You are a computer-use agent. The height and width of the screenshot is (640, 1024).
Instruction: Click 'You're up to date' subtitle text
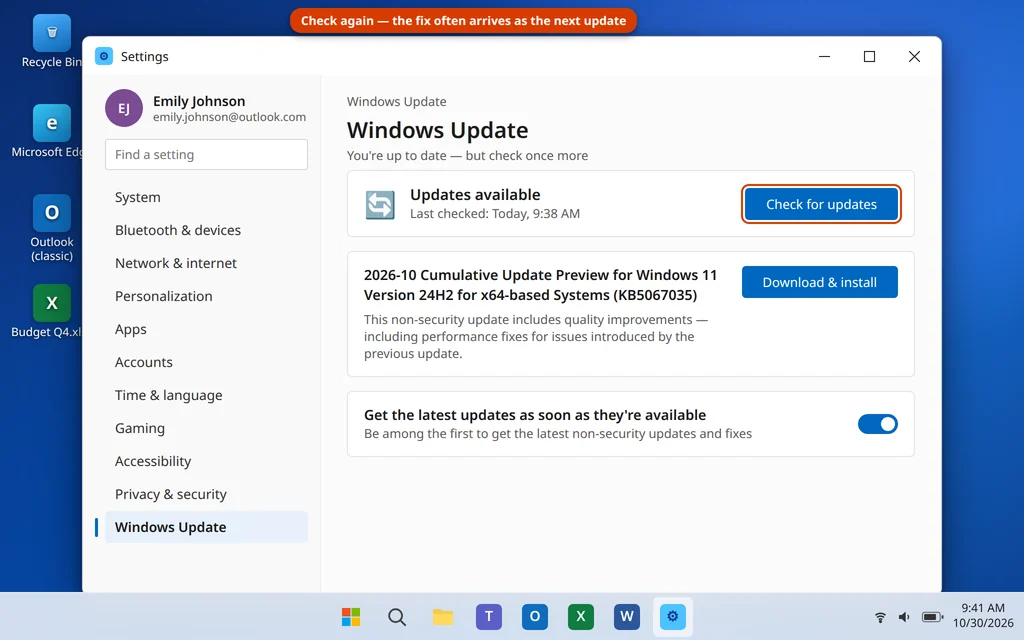(x=468, y=155)
